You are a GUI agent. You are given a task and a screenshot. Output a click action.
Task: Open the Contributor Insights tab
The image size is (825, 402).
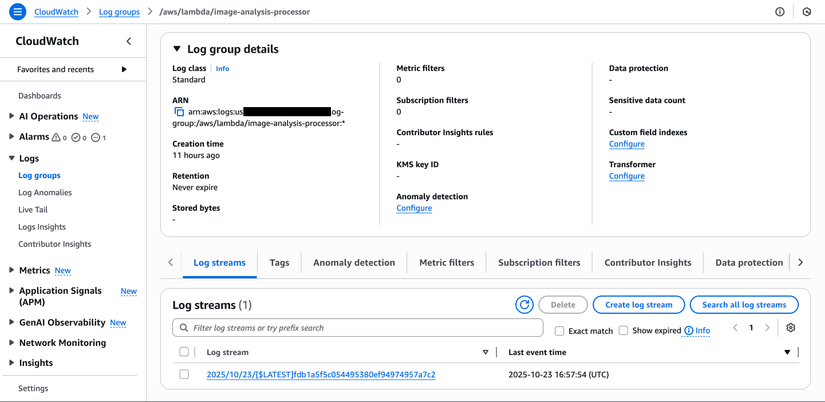[648, 263]
